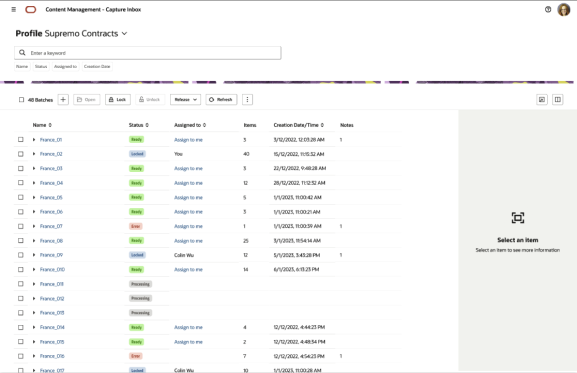Toggle the image preview panel icon
The height and width of the screenshot is (373, 577).
click(542, 100)
